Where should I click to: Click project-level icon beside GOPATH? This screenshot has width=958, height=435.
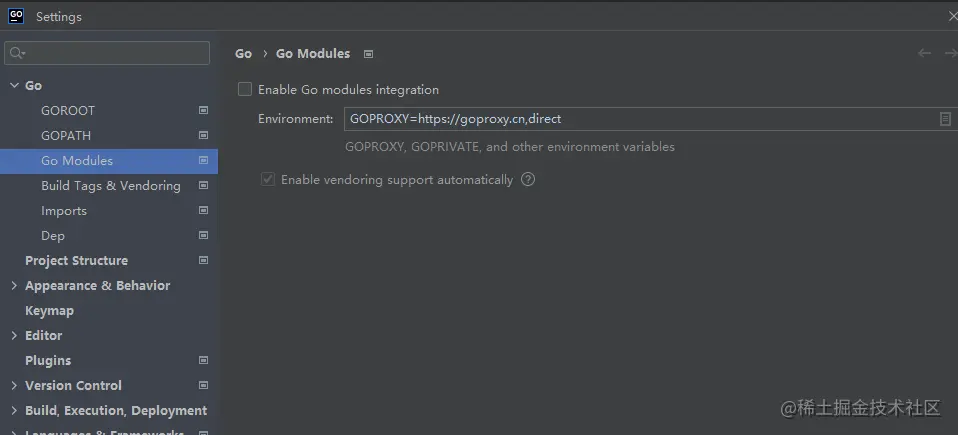tap(203, 135)
